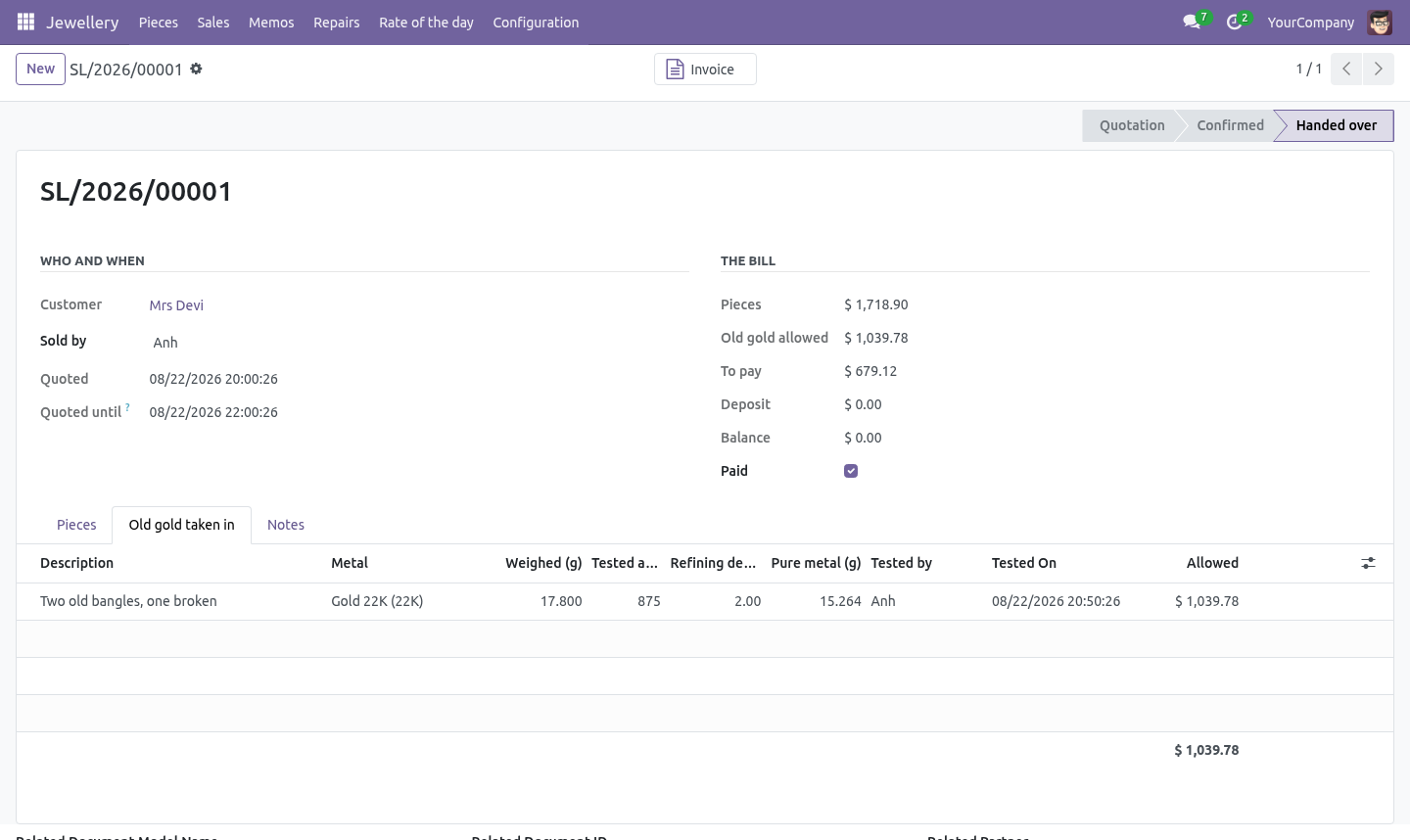The width and height of the screenshot is (1410, 840).
Task: Sort by the Weighed (g) column header
Action: point(543,563)
